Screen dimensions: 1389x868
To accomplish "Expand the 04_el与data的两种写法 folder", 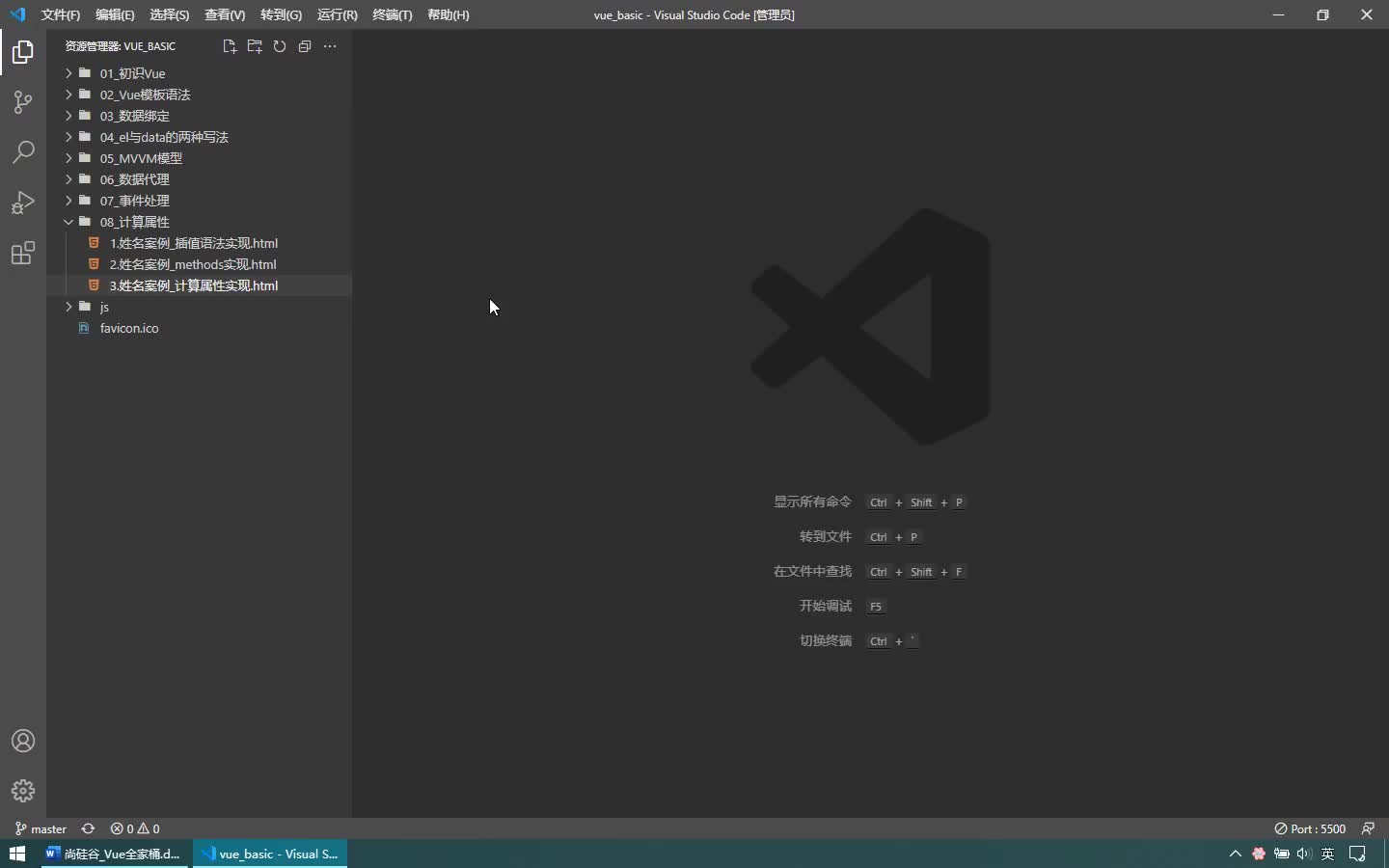I will tap(199, 137).
